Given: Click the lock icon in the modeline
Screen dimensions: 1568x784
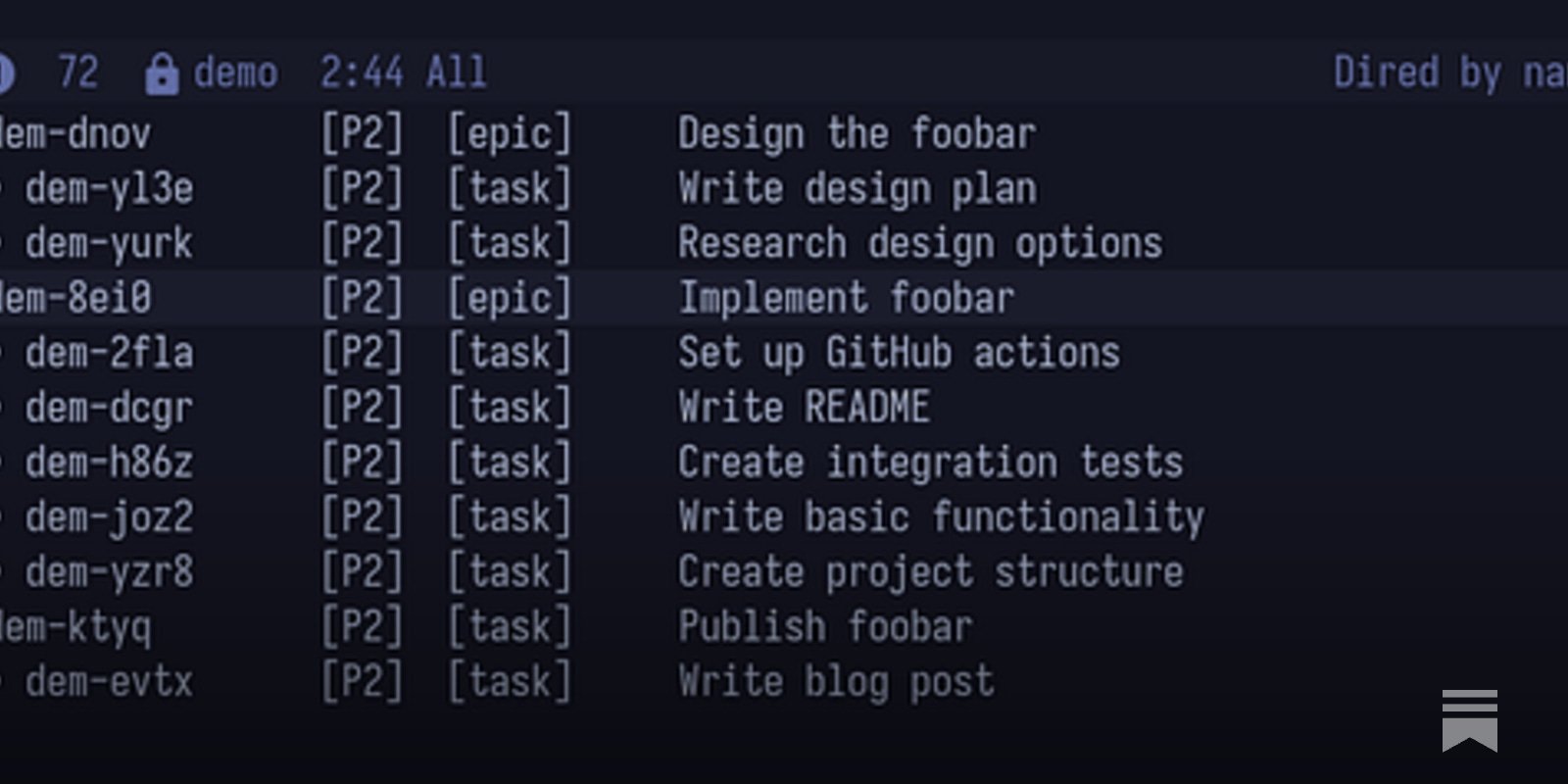Looking at the screenshot, I should (162, 73).
